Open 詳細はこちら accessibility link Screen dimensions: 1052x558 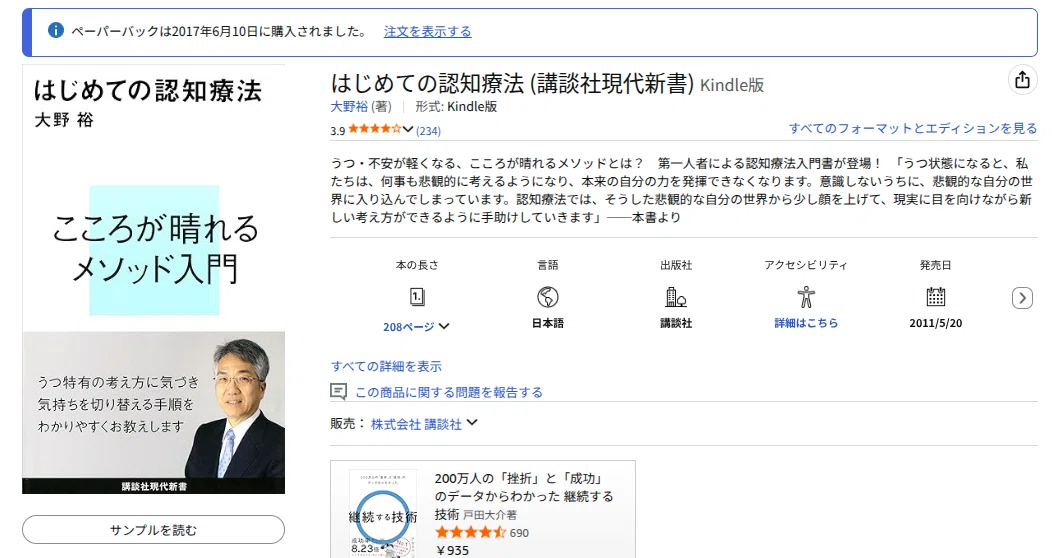pyautogui.click(x=806, y=323)
